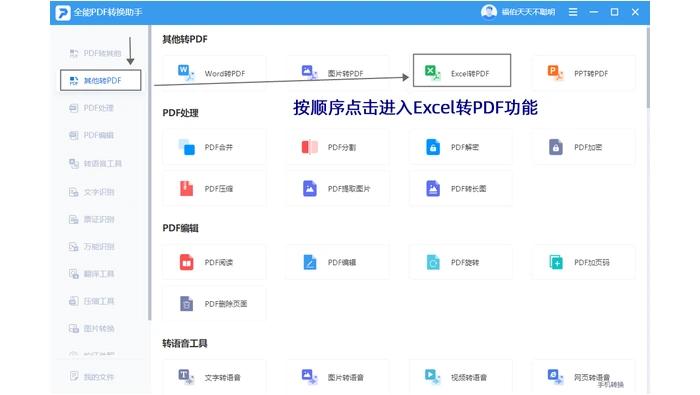700x395 pixels.
Task: Open the PDF加密 encrypt tool
Action: [583, 147]
